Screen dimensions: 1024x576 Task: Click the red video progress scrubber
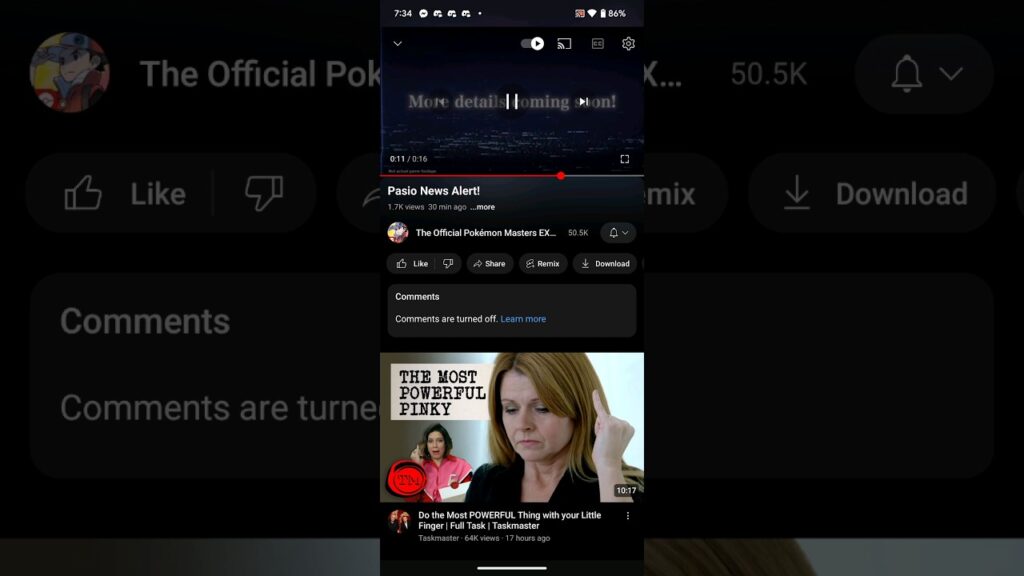(x=560, y=175)
